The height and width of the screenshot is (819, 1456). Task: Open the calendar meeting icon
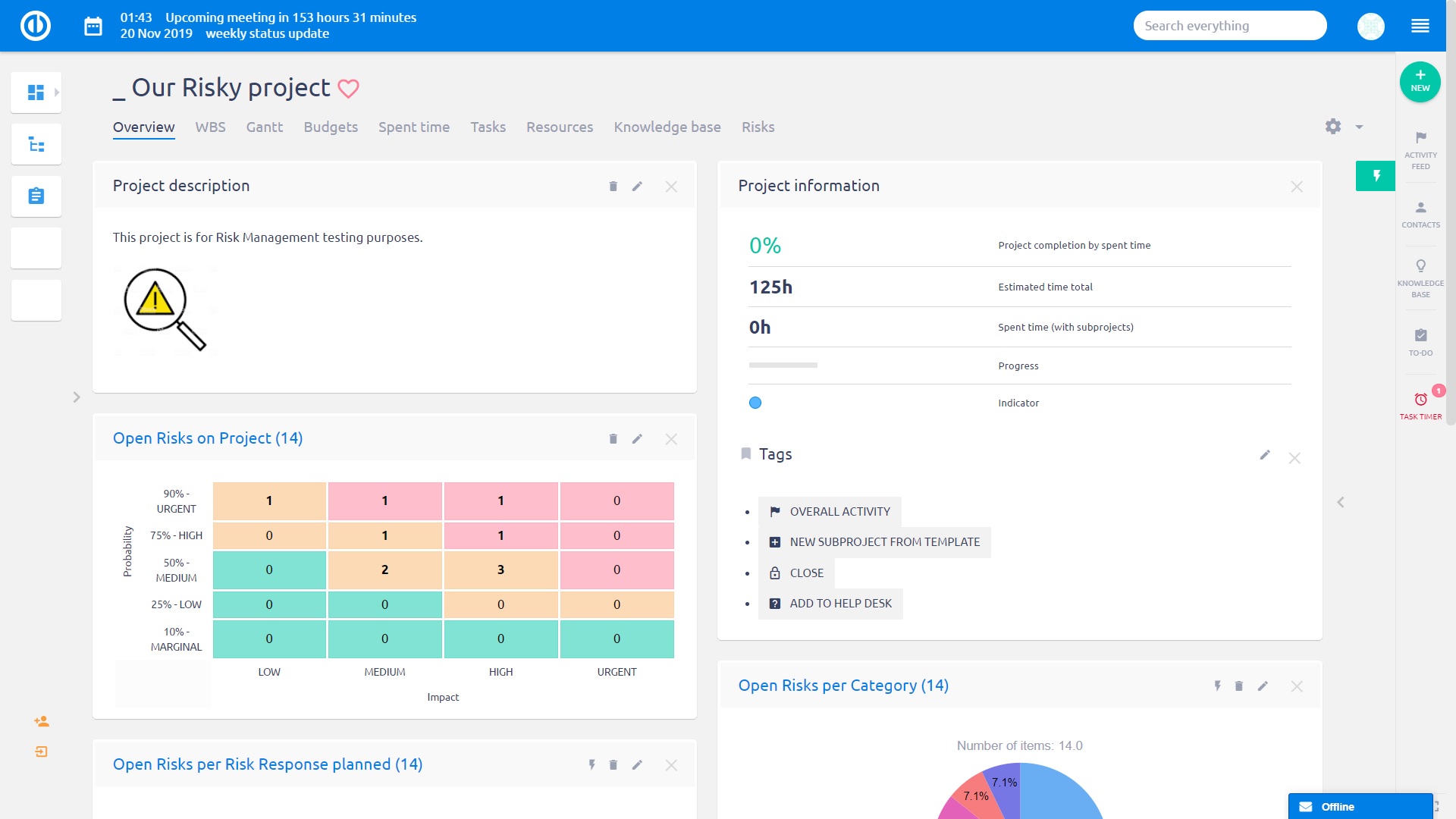[x=93, y=26]
